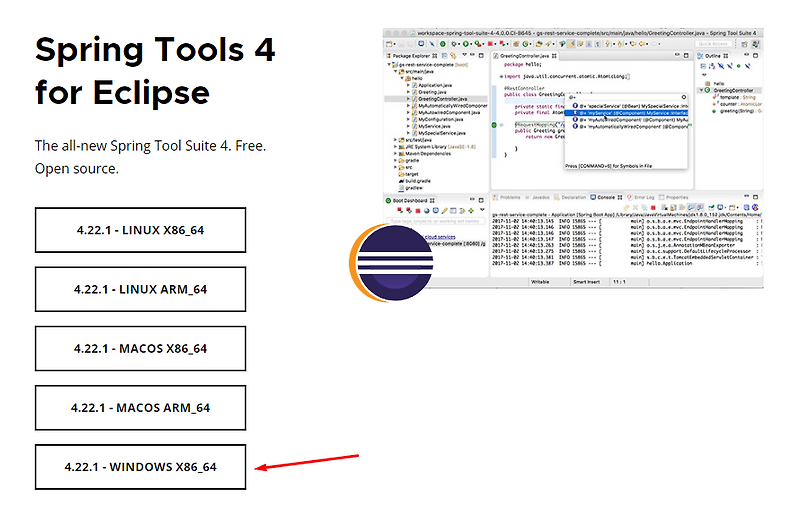This screenshot has height=516, width=800.
Task: Select counter field in Outline view
Action: click(737, 104)
